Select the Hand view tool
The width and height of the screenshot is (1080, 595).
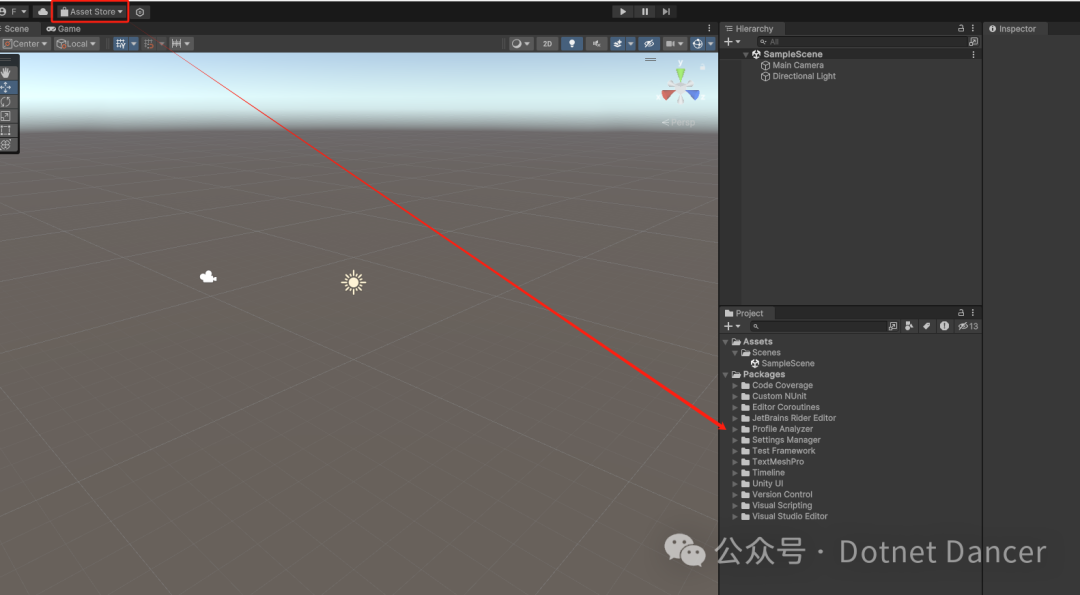6,72
